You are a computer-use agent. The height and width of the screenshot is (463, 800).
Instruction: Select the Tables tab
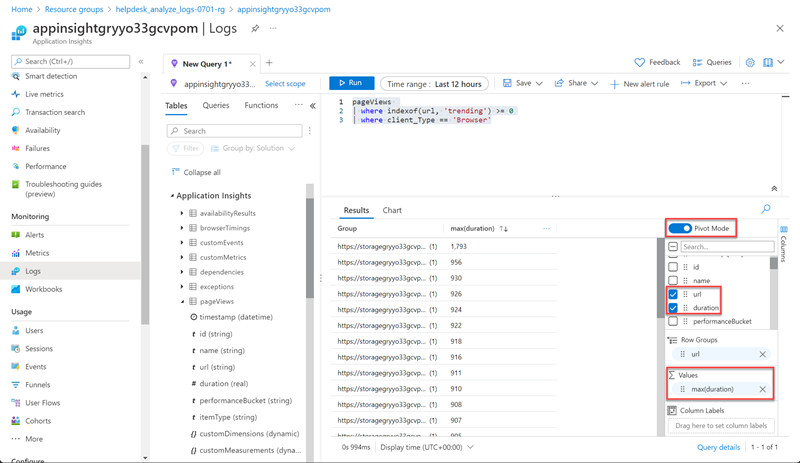click(176, 106)
